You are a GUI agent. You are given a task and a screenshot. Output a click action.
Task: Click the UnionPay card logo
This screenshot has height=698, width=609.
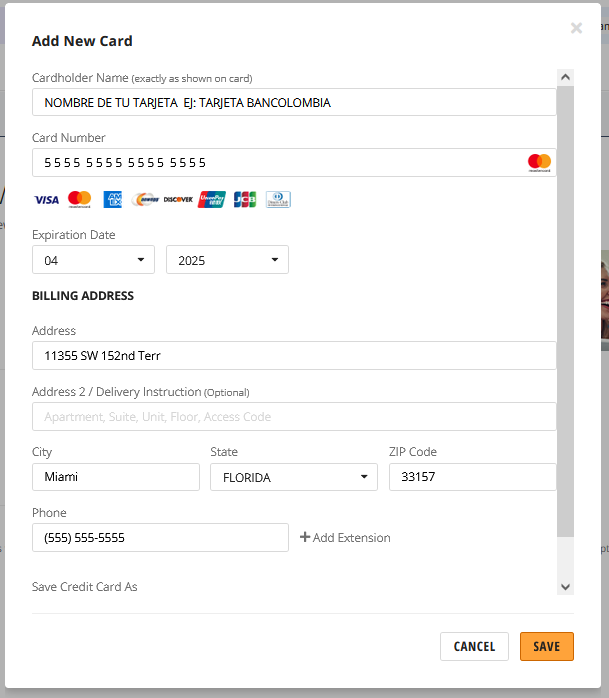212,199
